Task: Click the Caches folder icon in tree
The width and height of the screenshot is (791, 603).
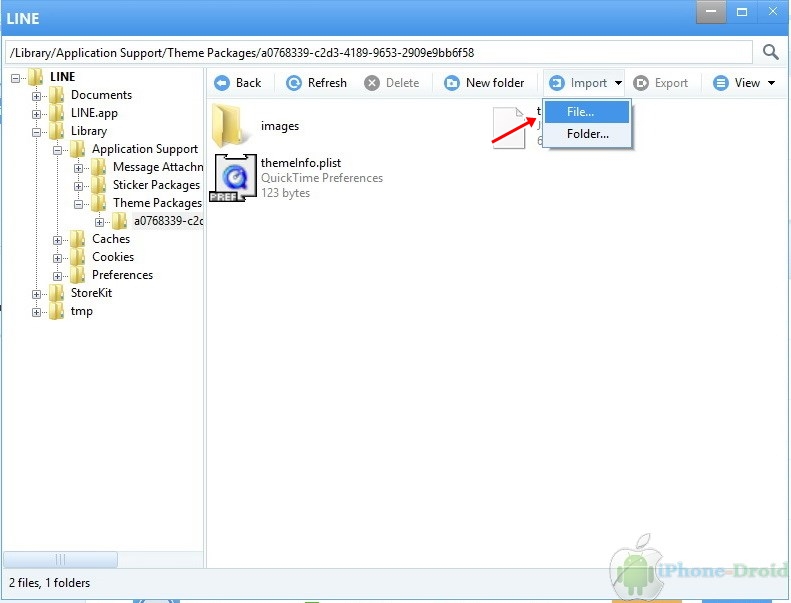Action: (x=78, y=239)
